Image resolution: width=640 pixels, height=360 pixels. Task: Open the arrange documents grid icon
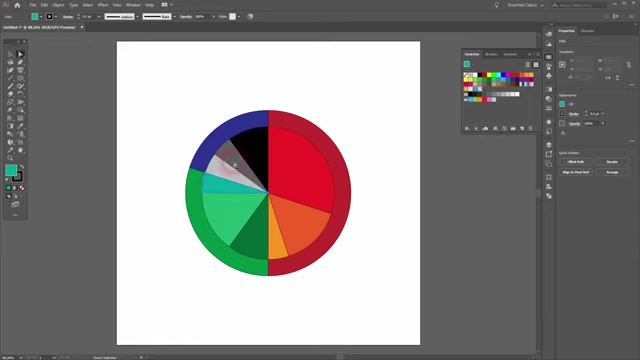click(164, 5)
